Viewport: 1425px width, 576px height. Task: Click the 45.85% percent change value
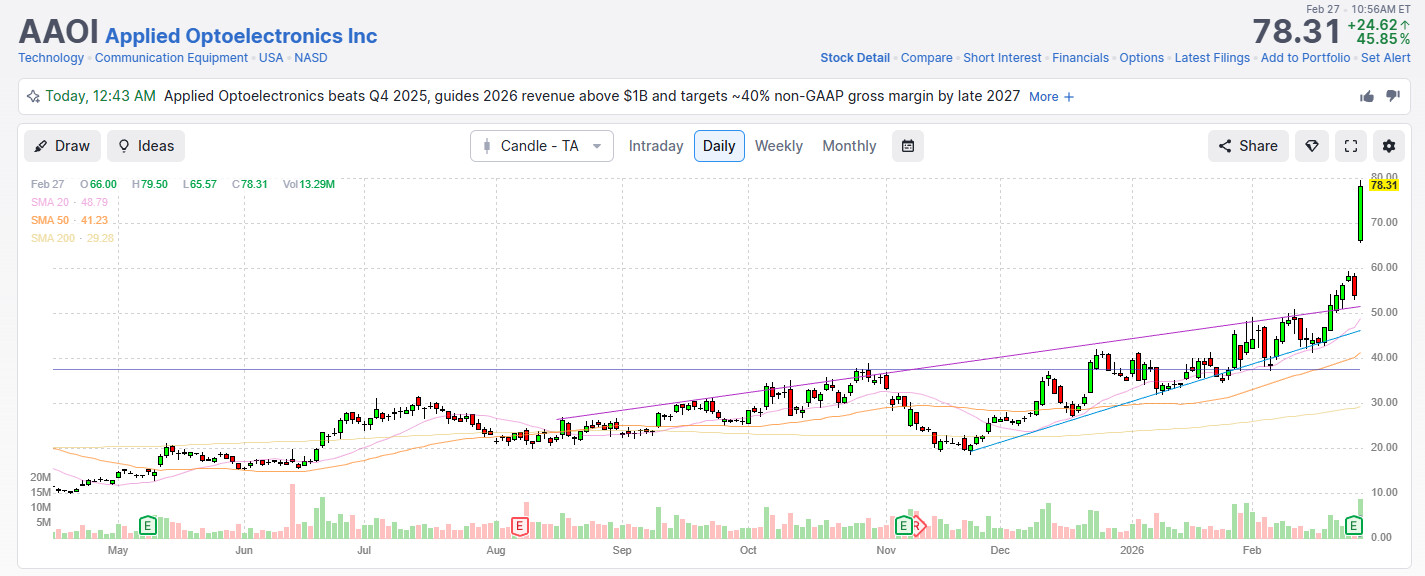coord(1383,39)
